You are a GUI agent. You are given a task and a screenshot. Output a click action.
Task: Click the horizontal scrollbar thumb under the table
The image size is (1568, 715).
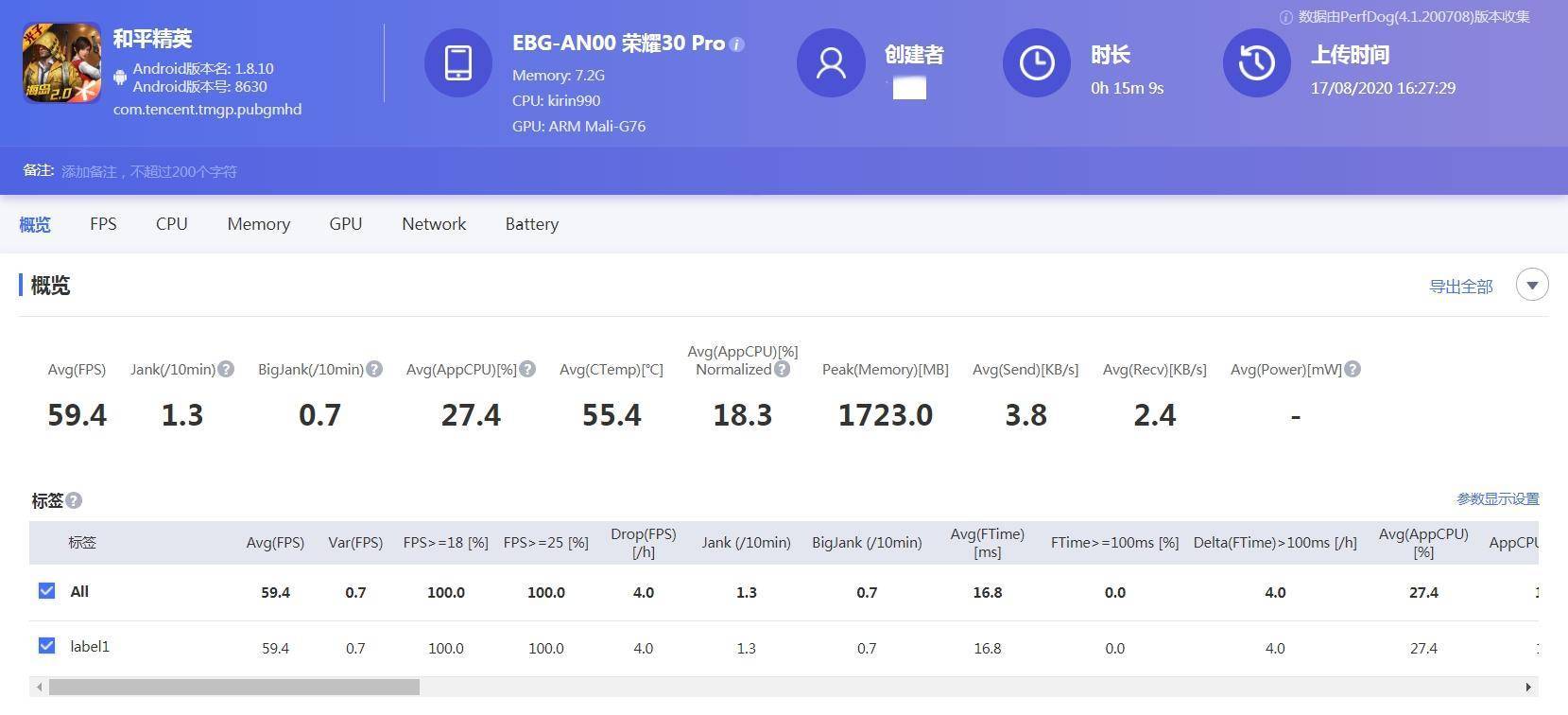tap(234, 687)
